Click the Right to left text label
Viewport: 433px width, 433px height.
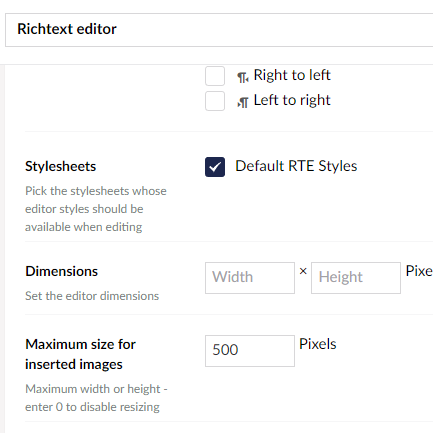point(292,75)
